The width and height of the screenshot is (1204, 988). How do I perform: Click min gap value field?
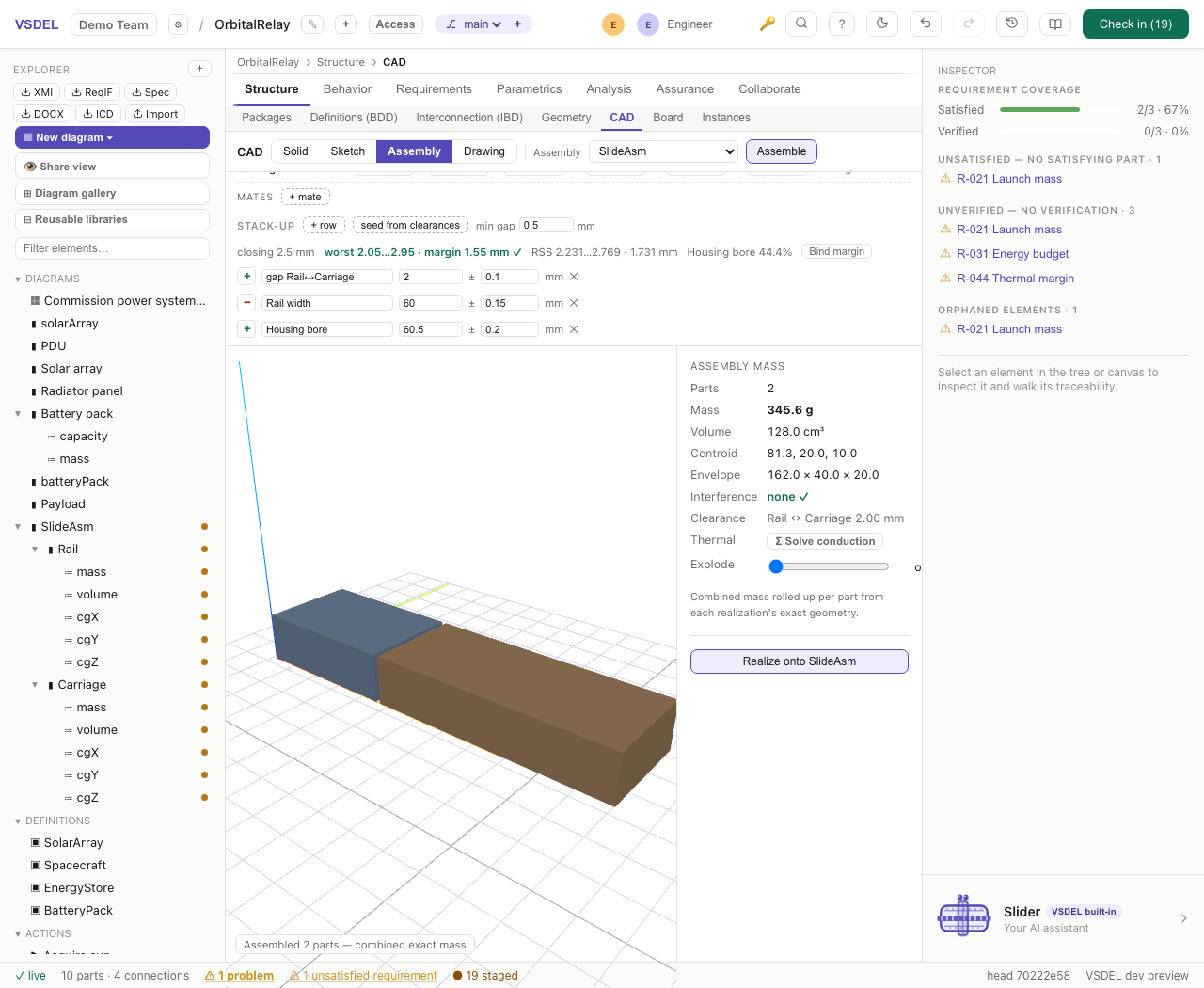click(546, 225)
